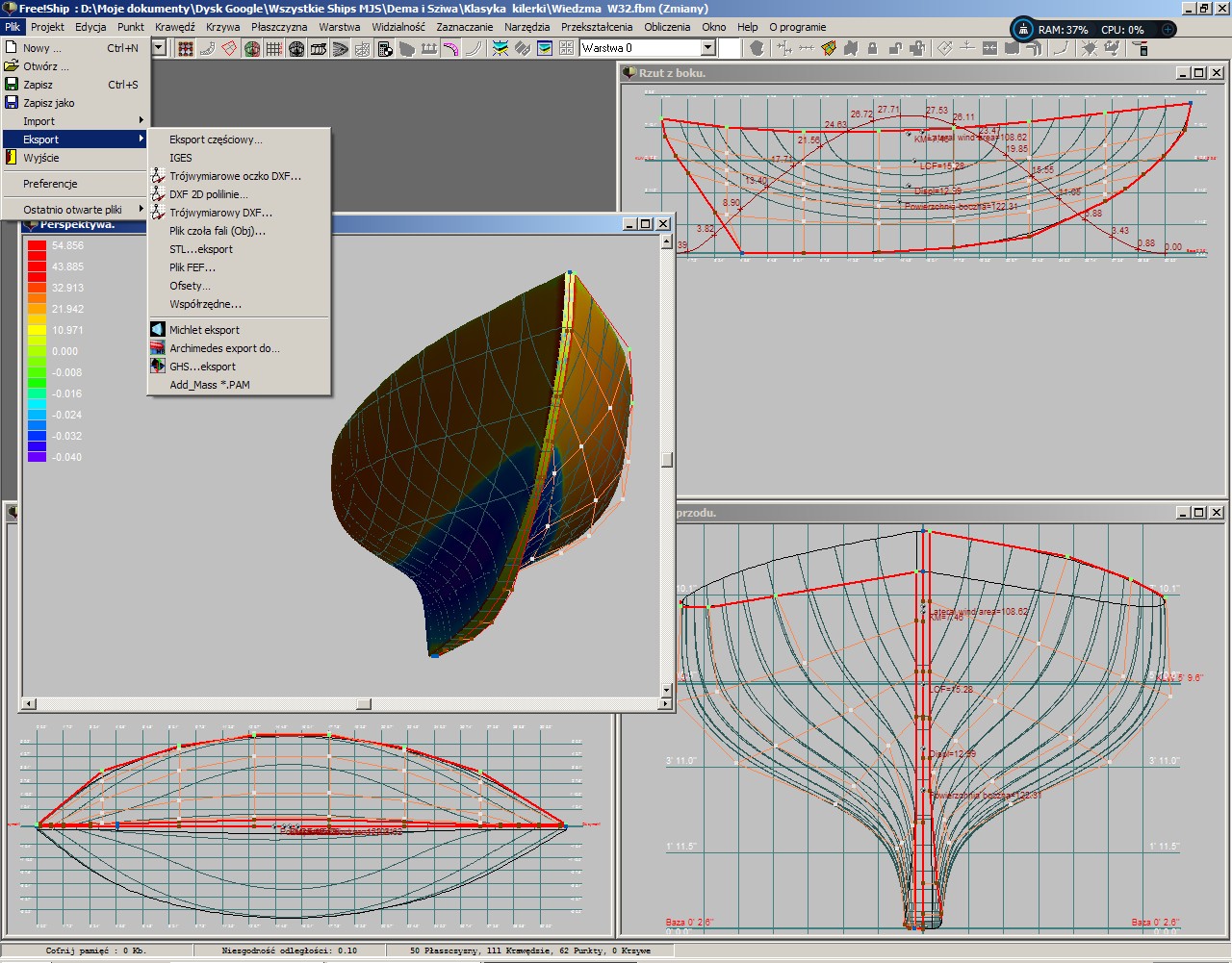1232x963 pixels.
Task: Toggle the grid display toolbar icon
Action: 274,48
